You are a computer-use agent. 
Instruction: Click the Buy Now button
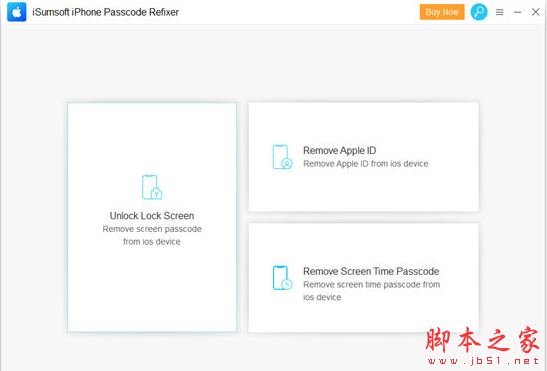click(x=442, y=12)
